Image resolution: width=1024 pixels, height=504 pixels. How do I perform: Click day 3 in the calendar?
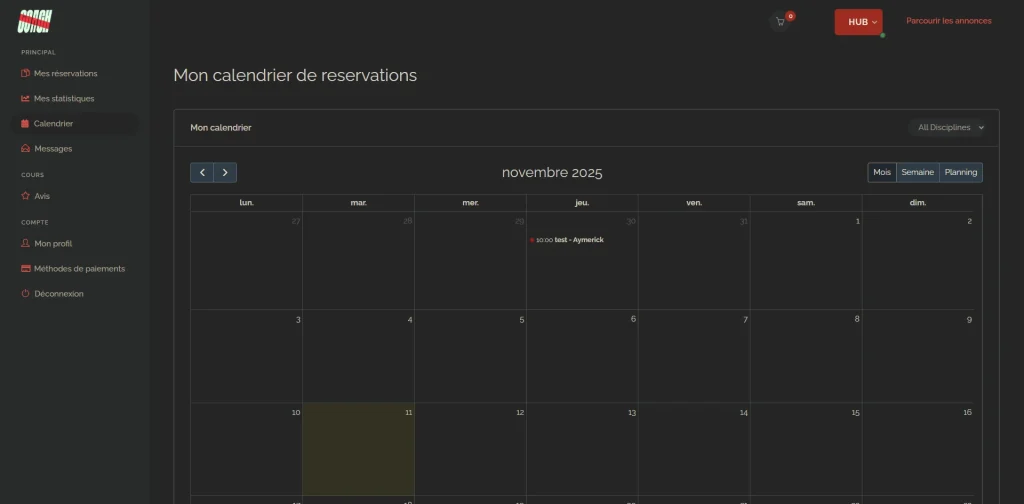(x=246, y=356)
